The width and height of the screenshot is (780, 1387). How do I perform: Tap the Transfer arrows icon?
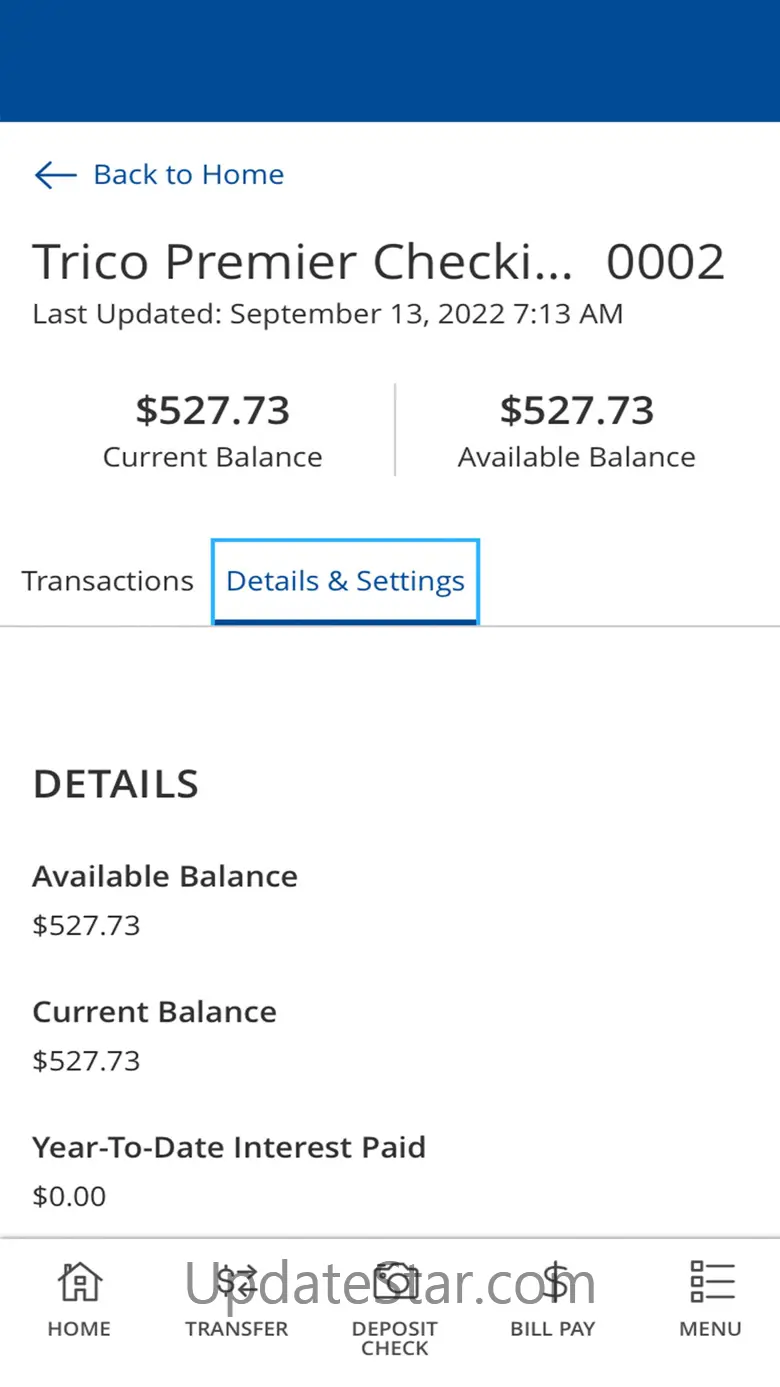tap(237, 1281)
